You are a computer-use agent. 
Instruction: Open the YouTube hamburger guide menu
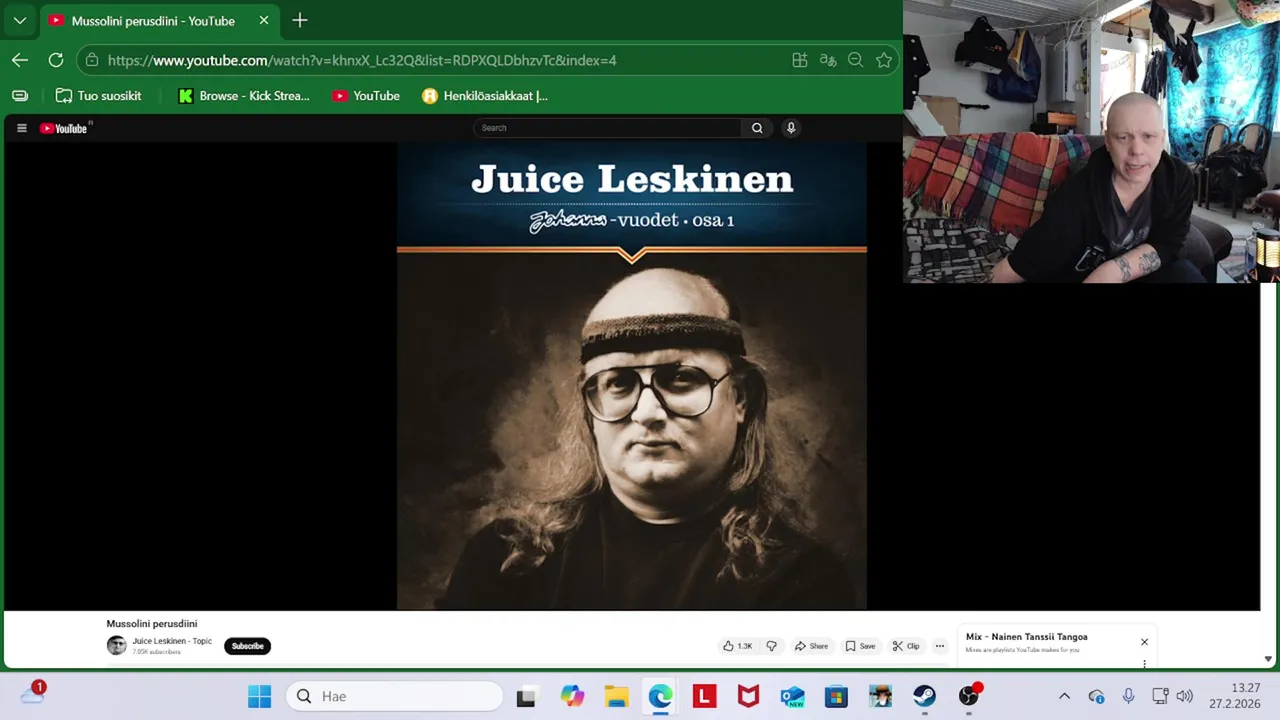[x=22, y=128]
